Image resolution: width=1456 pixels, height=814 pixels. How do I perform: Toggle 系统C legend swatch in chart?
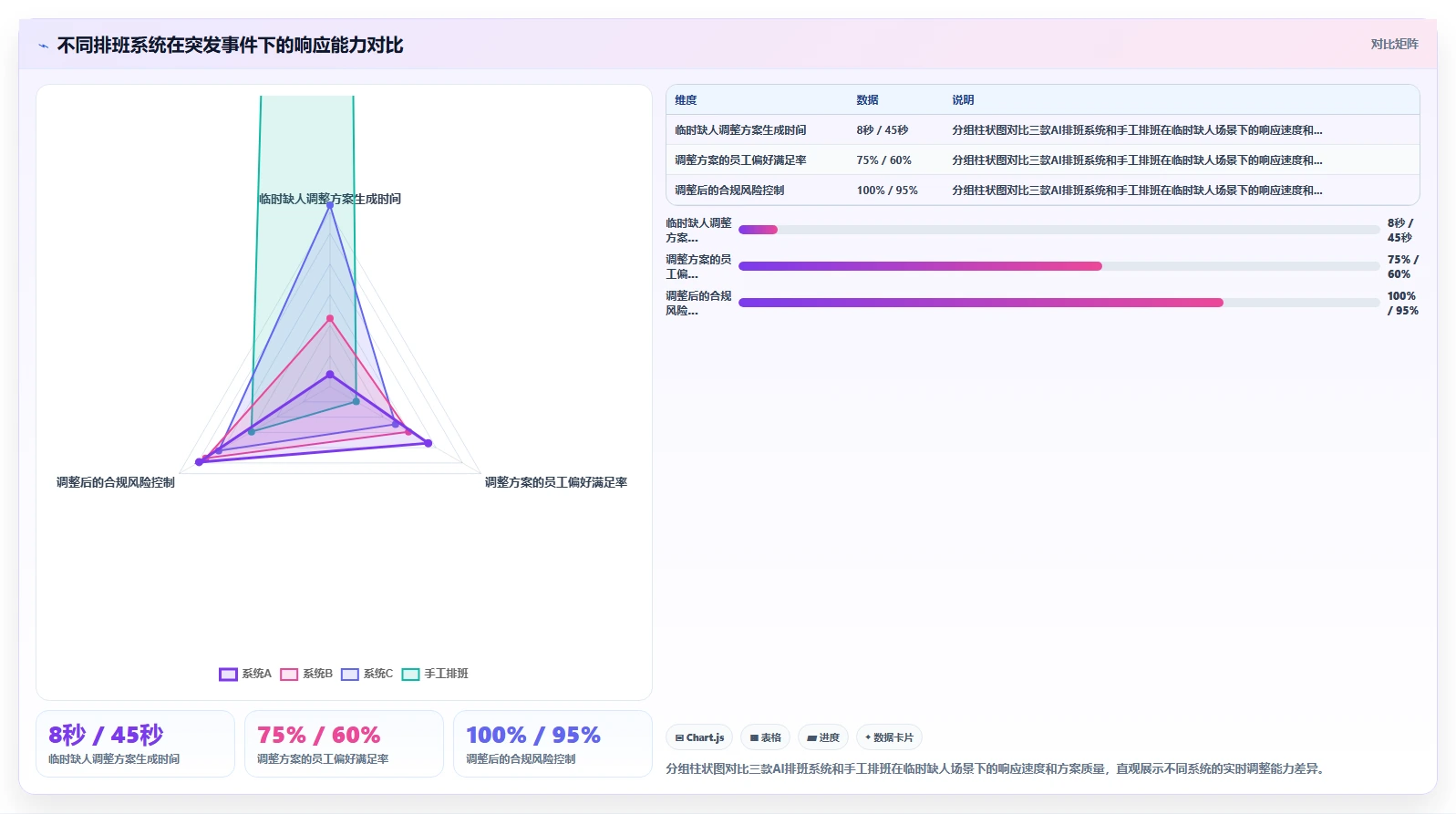350,675
